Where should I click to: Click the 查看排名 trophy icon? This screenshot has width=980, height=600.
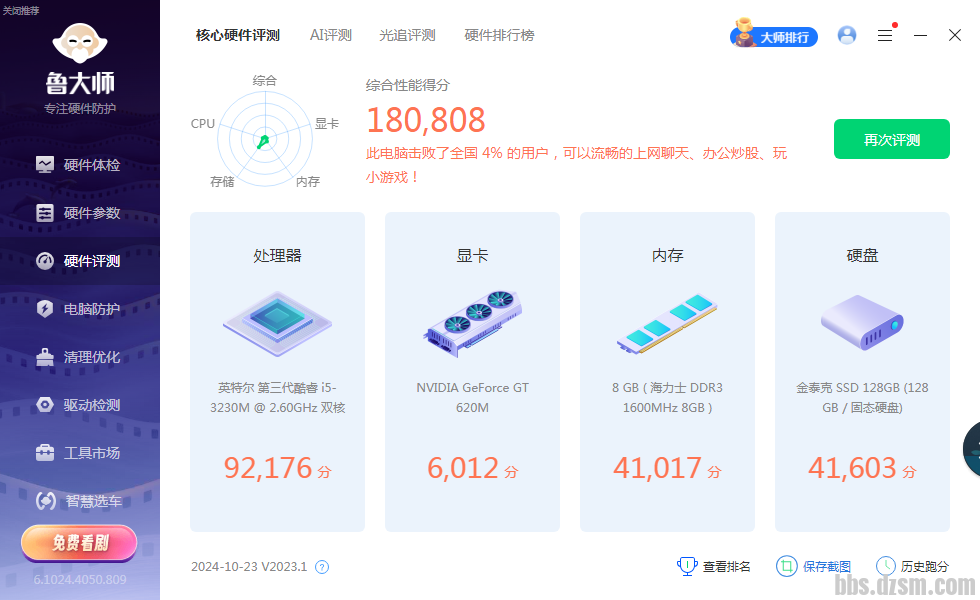[x=687, y=566]
